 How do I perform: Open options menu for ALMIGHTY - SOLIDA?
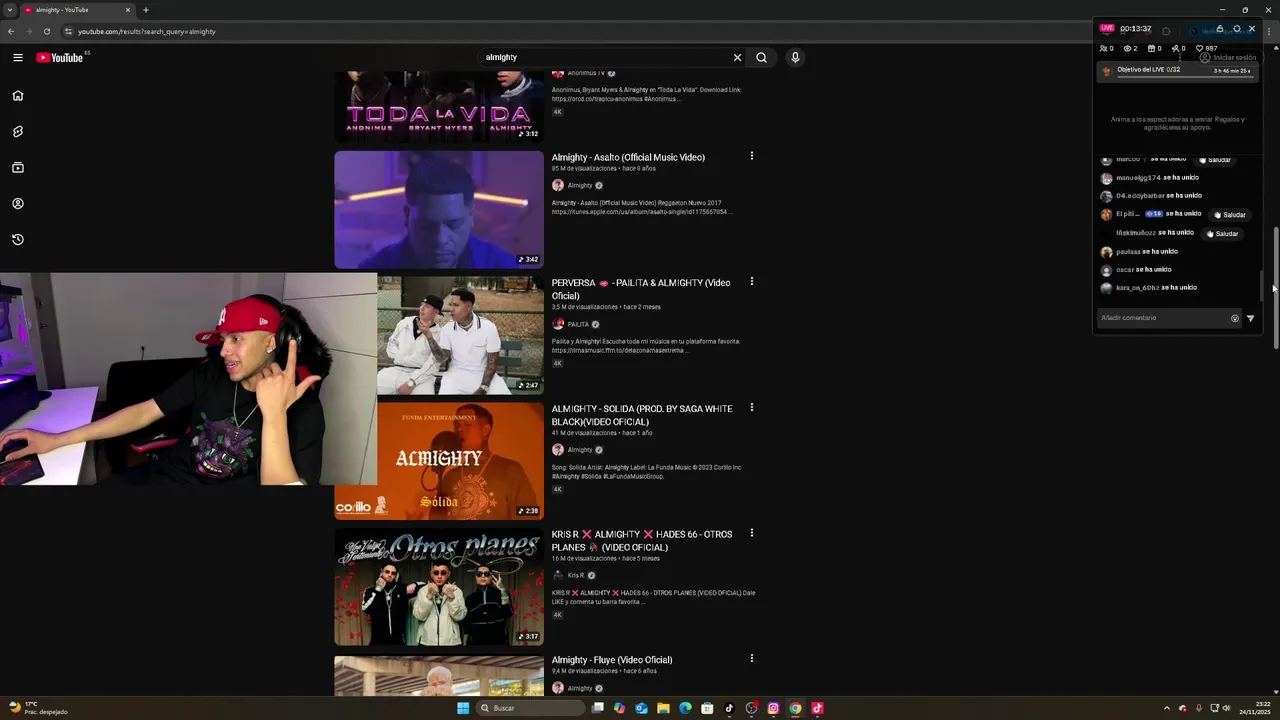tap(751, 408)
